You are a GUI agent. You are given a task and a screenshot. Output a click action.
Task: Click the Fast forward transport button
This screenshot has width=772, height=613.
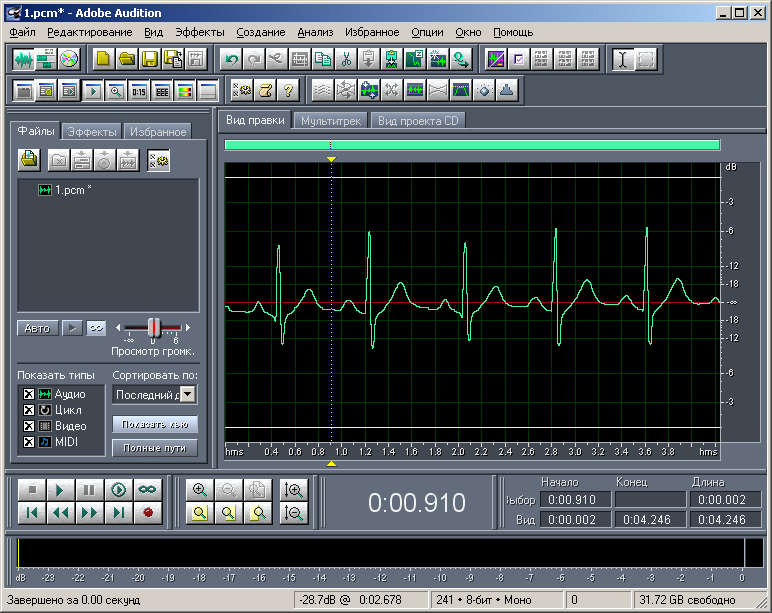(89, 513)
